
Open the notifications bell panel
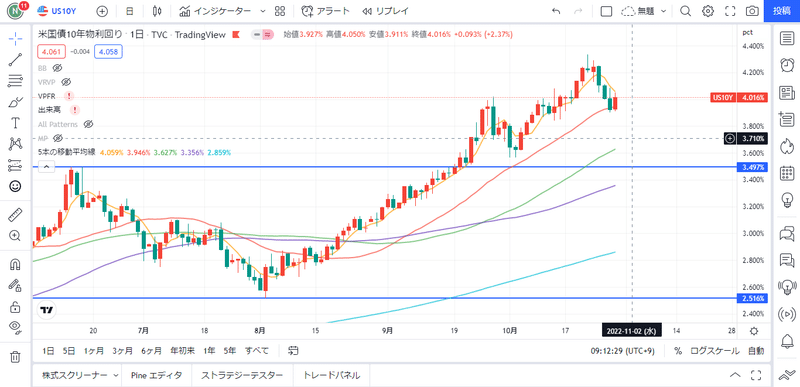pyautogui.click(x=787, y=342)
